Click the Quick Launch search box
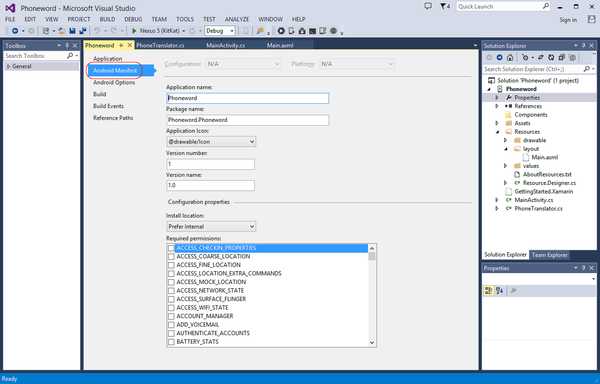 pos(504,7)
